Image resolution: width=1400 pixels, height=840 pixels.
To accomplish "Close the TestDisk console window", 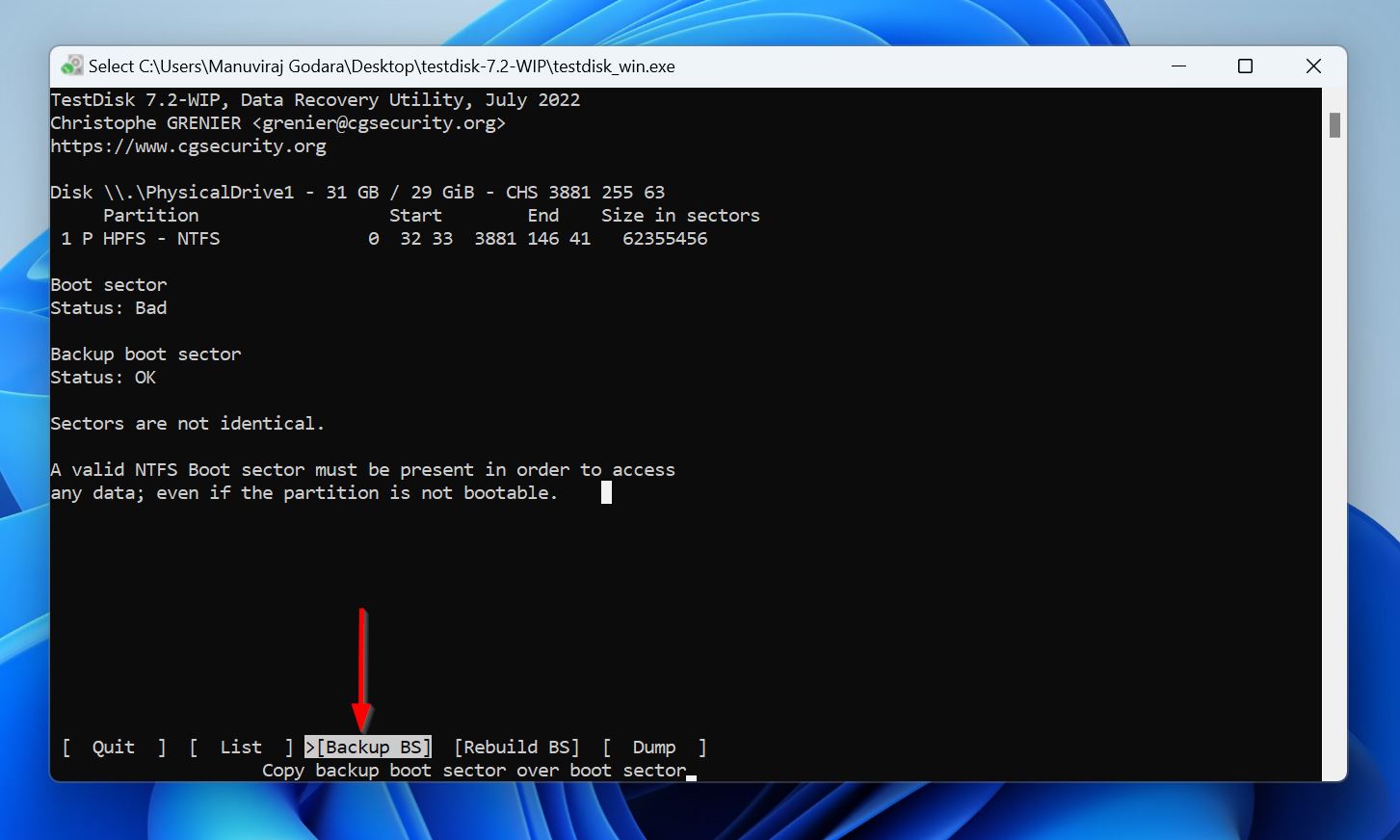I will point(1313,66).
